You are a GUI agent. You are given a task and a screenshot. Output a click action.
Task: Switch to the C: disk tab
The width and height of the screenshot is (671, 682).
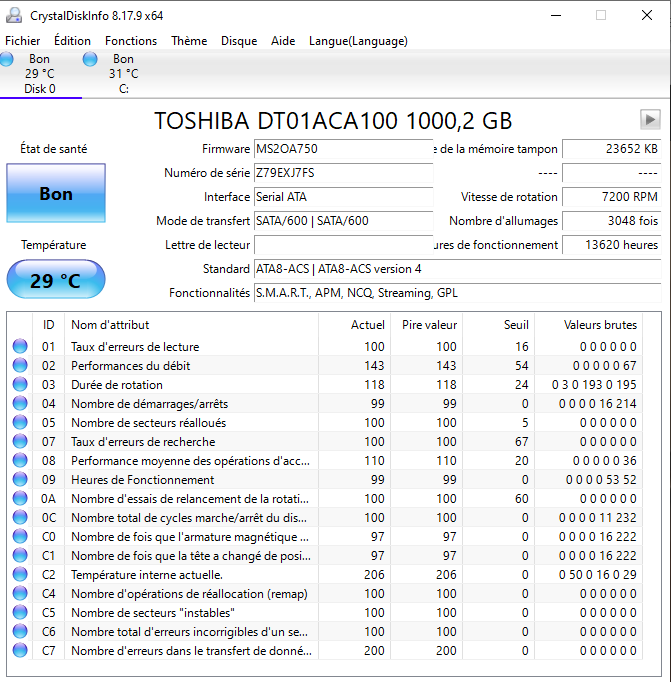coord(124,74)
